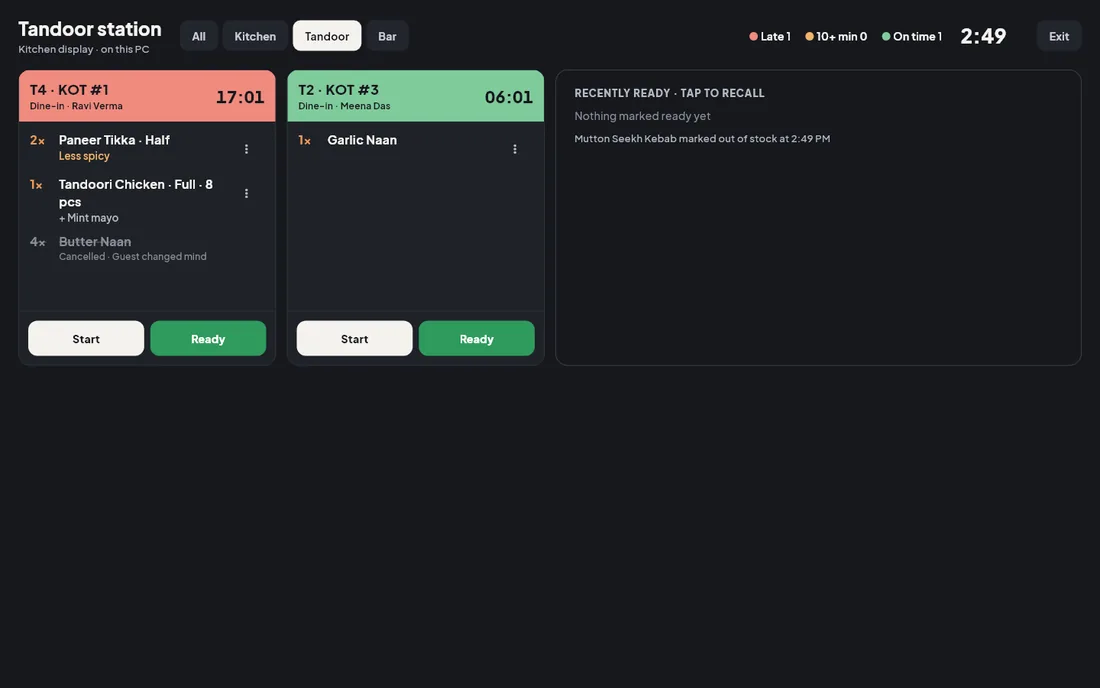Switch to the Bar tab

[387, 36]
